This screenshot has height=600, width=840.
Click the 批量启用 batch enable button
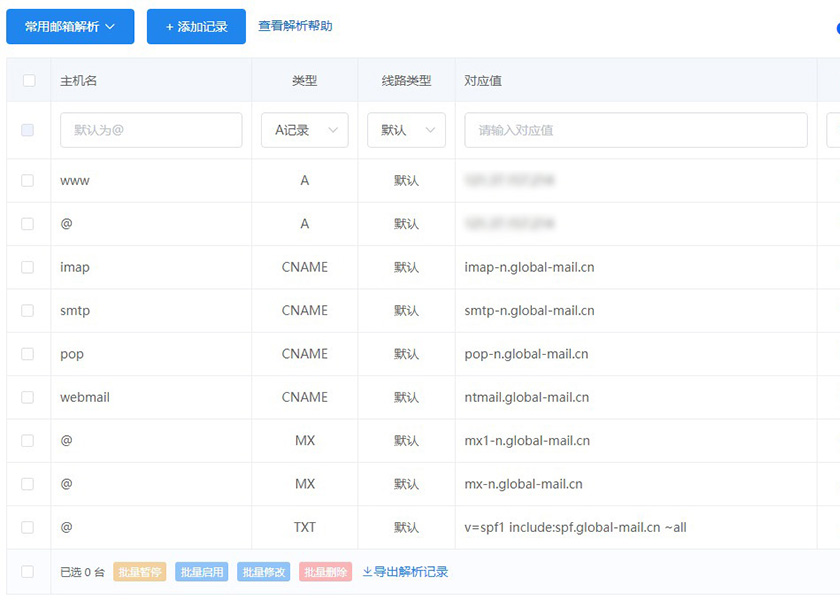pyautogui.click(x=201, y=571)
